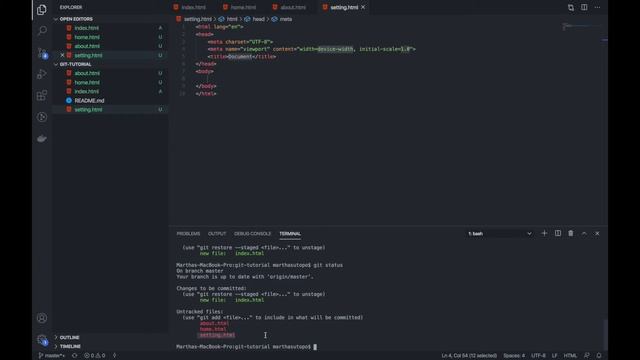Open the Source Control view
The height and width of the screenshot is (360, 640).
(42, 52)
